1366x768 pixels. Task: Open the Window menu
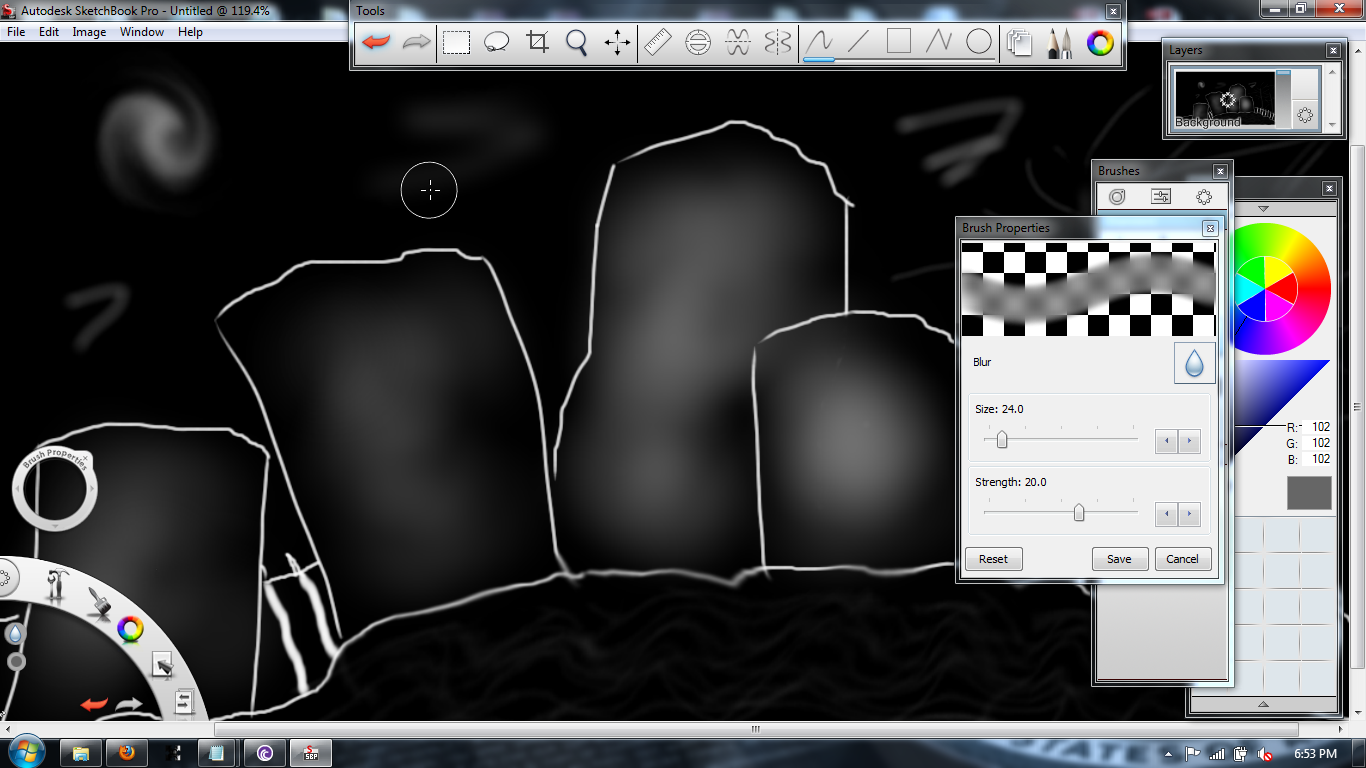tap(142, 32)
